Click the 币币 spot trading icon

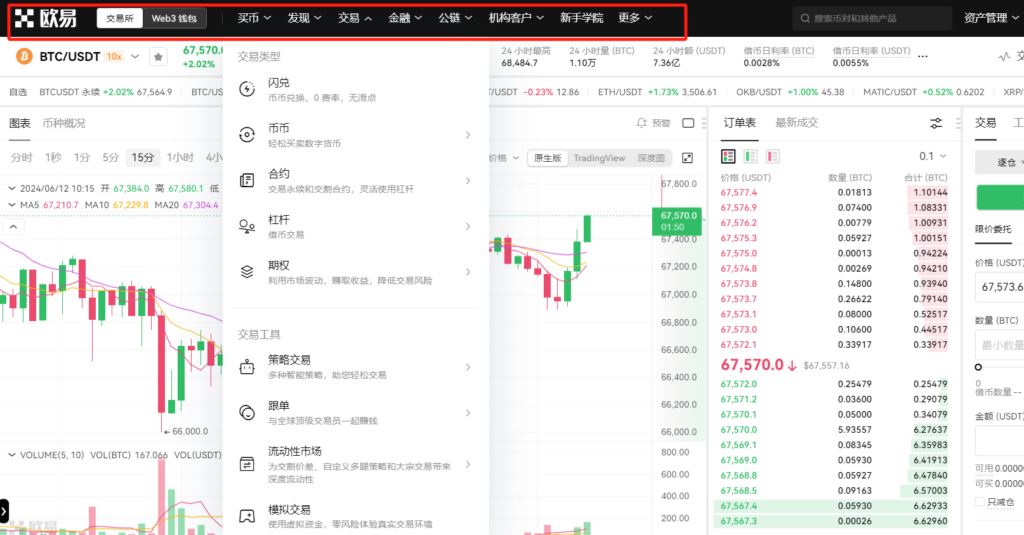(x=247, y=135)
